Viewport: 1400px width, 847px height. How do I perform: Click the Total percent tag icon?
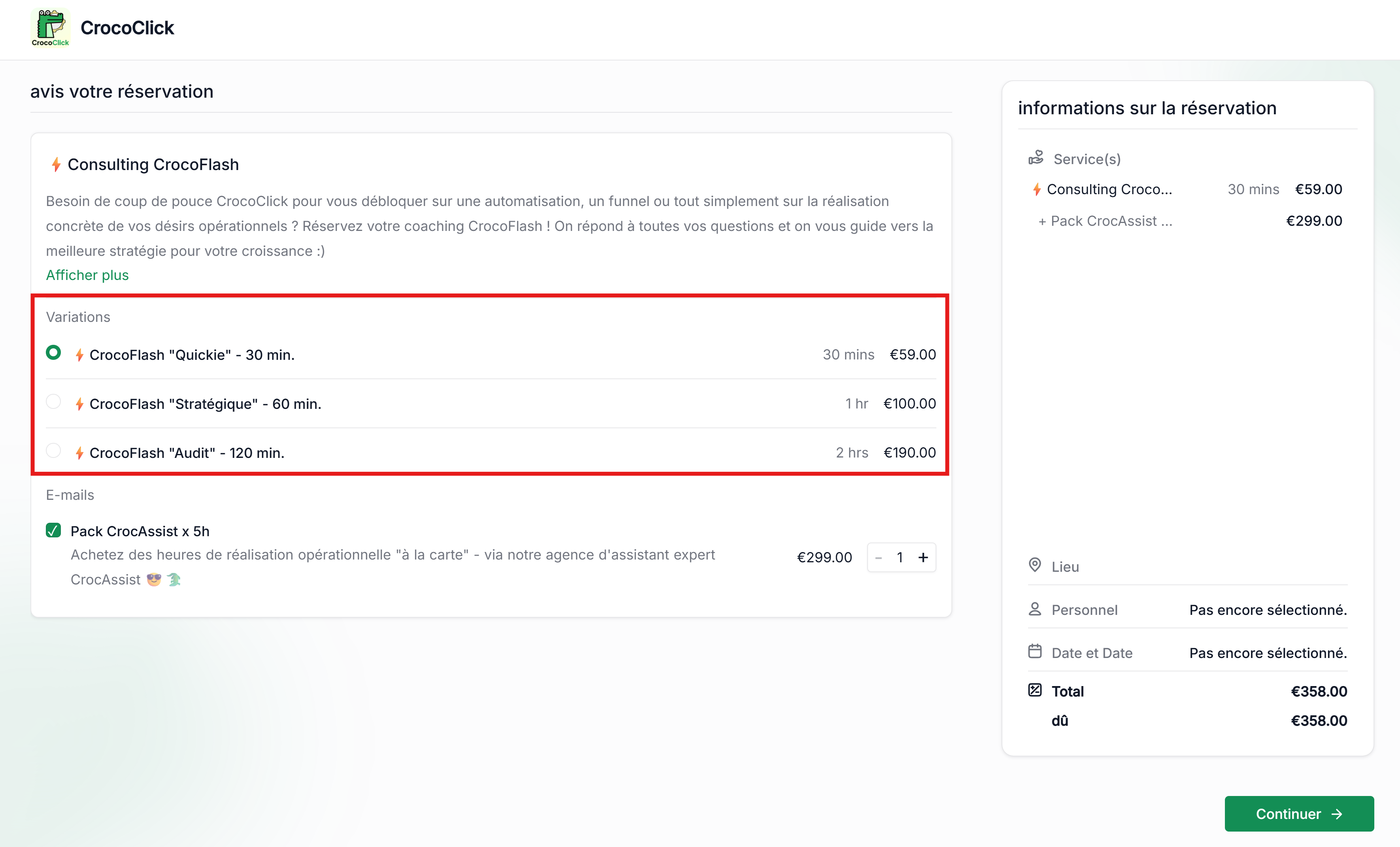click(1035, 690)
